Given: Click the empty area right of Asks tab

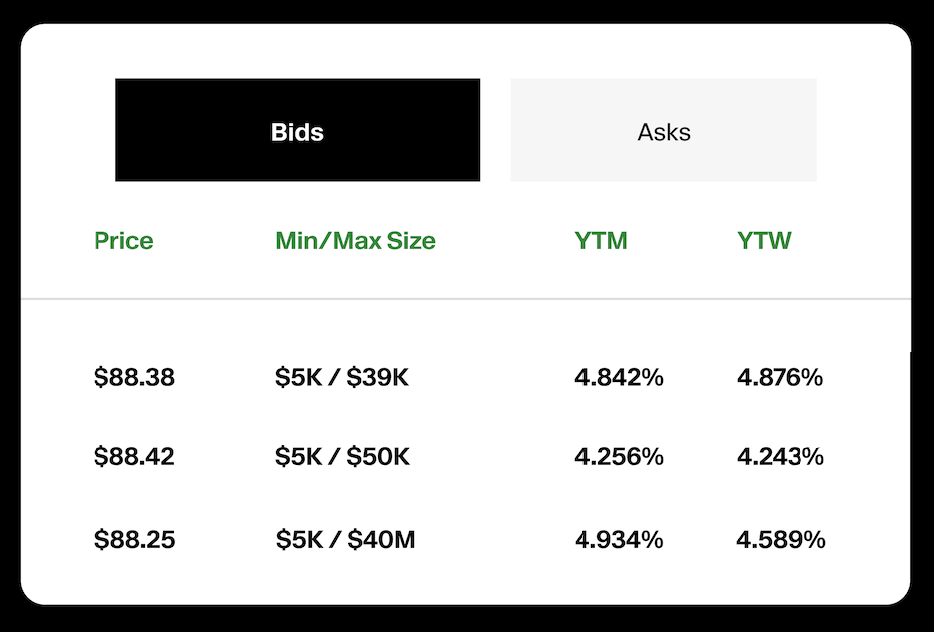Looking at the screenshot, I should (863, 131).
